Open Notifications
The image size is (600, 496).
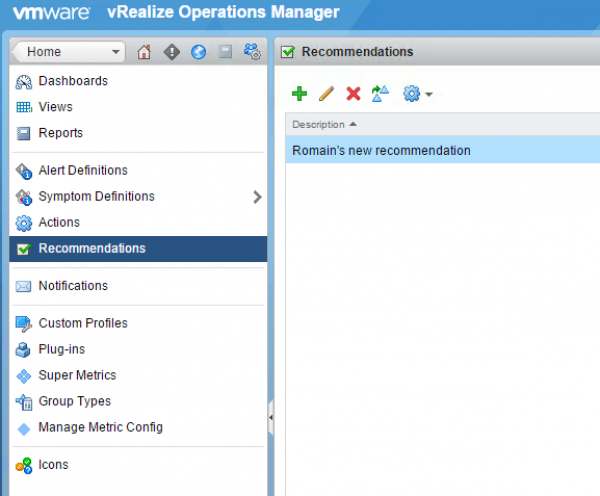pyautogui.click(x=73, y=286)
